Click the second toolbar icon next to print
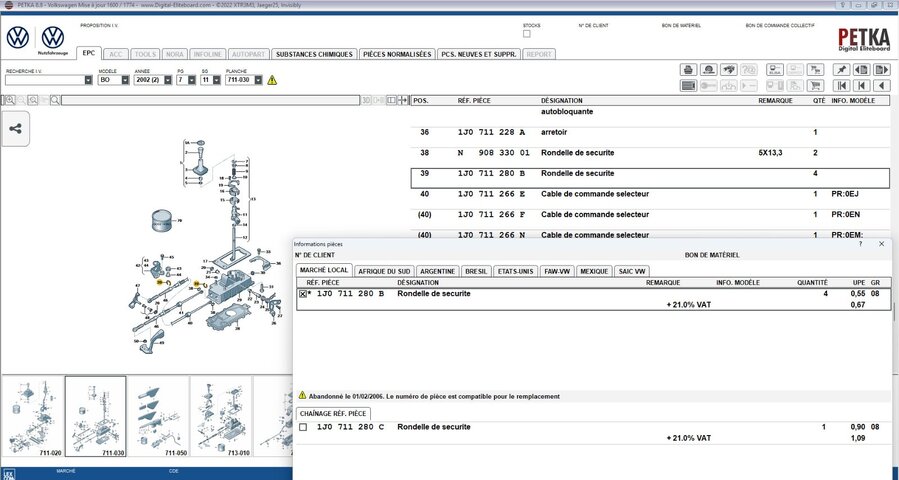 (709, 69)
